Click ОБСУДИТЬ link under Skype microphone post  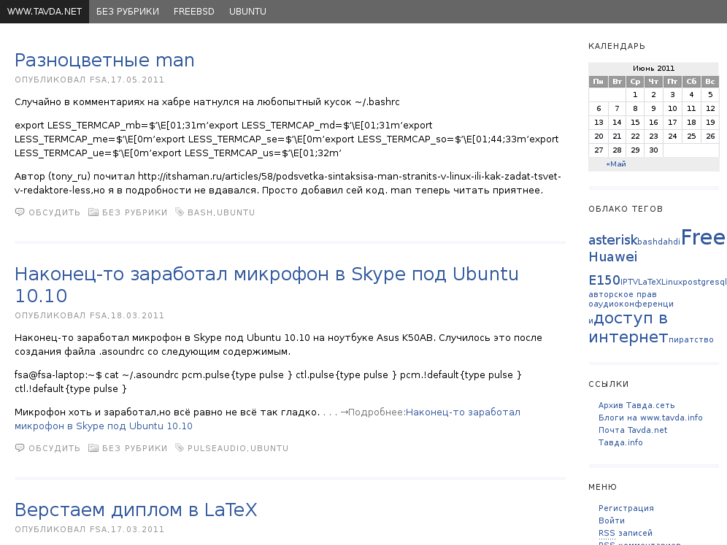[x=54, y=448]
